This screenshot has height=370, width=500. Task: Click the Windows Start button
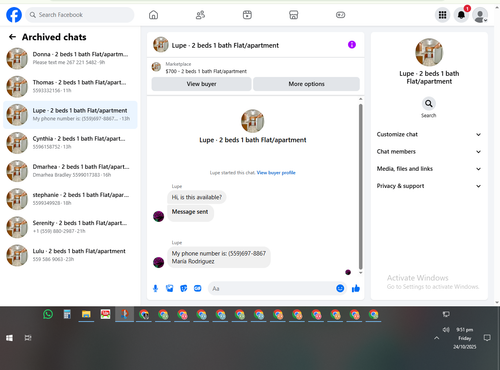pyautogui.click(x=9, y=338)
